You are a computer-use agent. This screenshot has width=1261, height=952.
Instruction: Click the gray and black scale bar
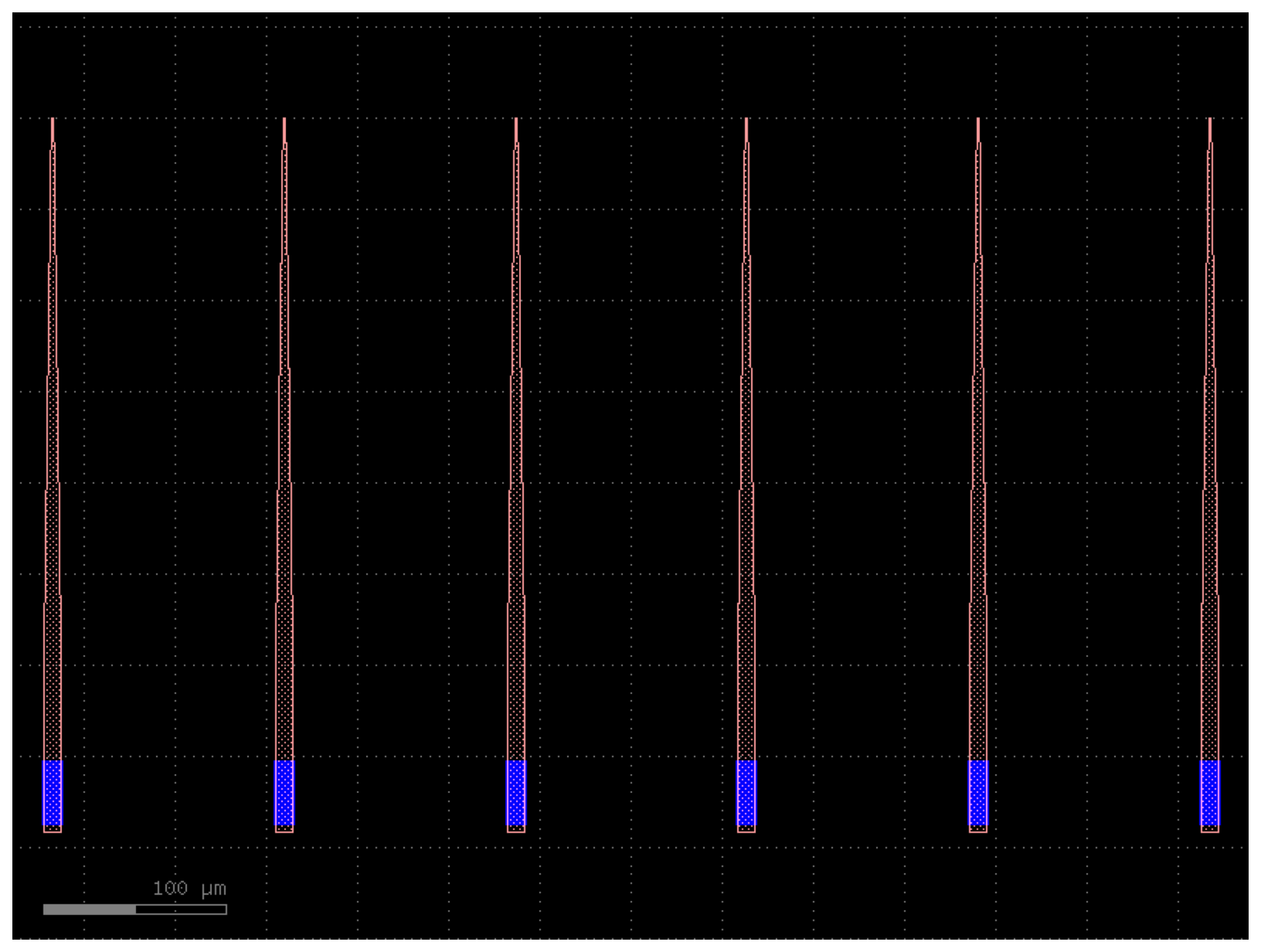[135, 909]
